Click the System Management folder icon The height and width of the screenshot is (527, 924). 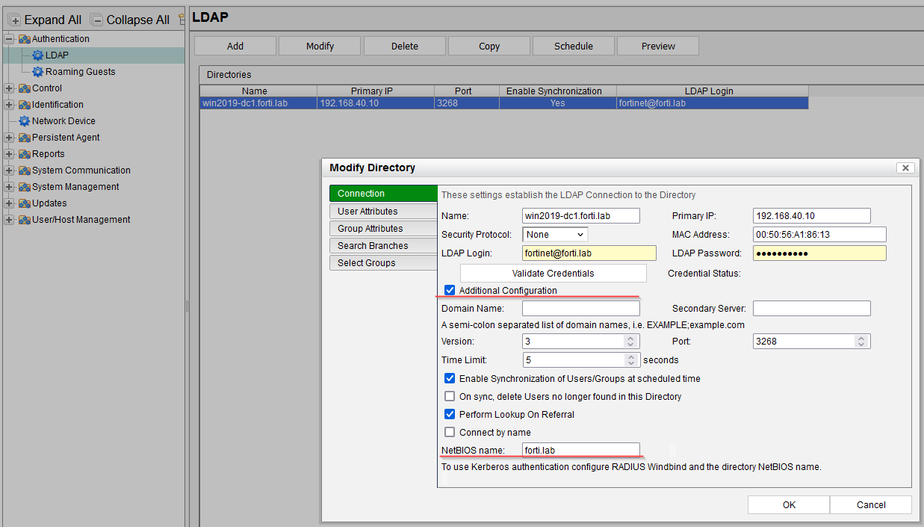(24, 187)
